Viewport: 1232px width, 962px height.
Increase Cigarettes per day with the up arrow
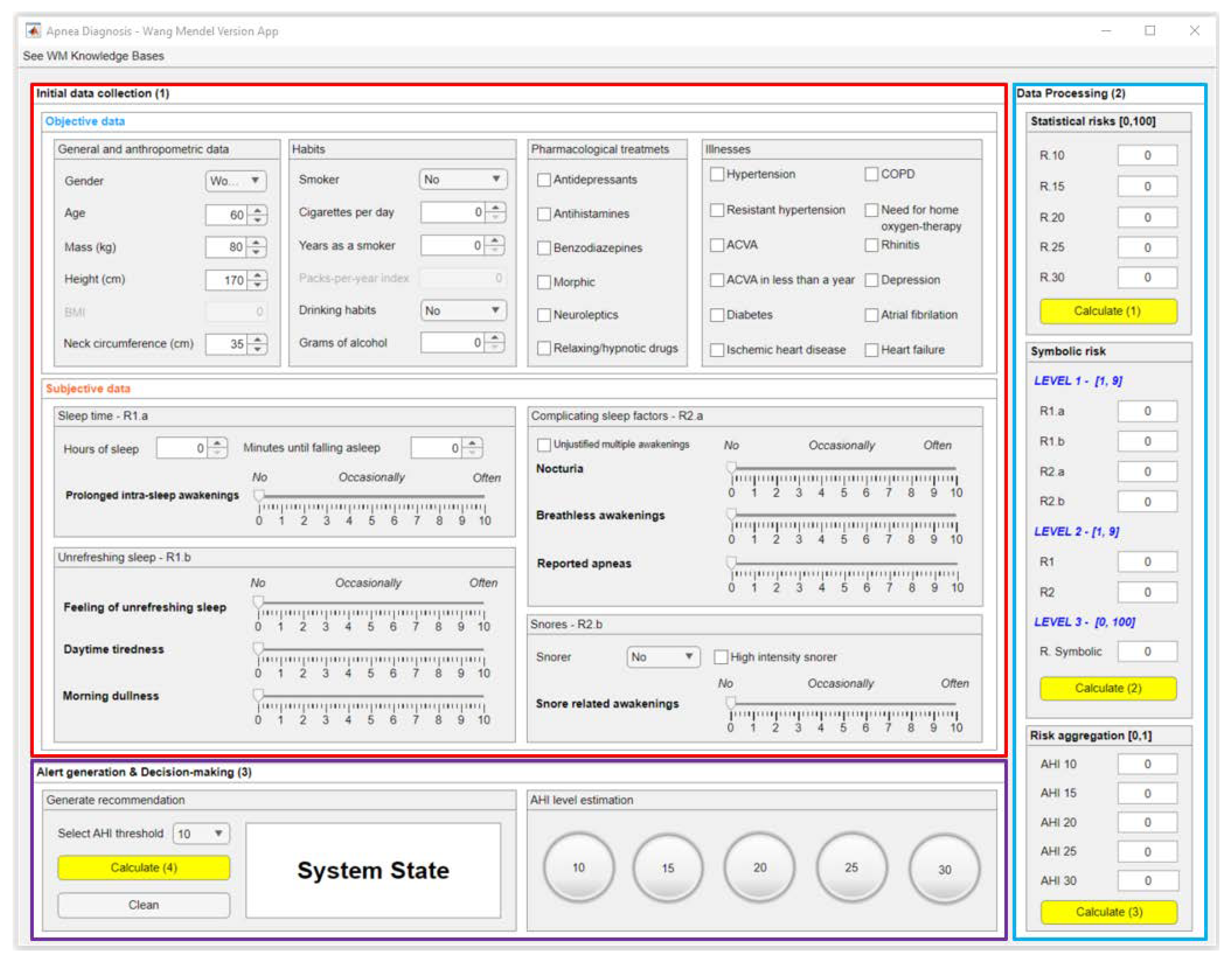[495, 208]
